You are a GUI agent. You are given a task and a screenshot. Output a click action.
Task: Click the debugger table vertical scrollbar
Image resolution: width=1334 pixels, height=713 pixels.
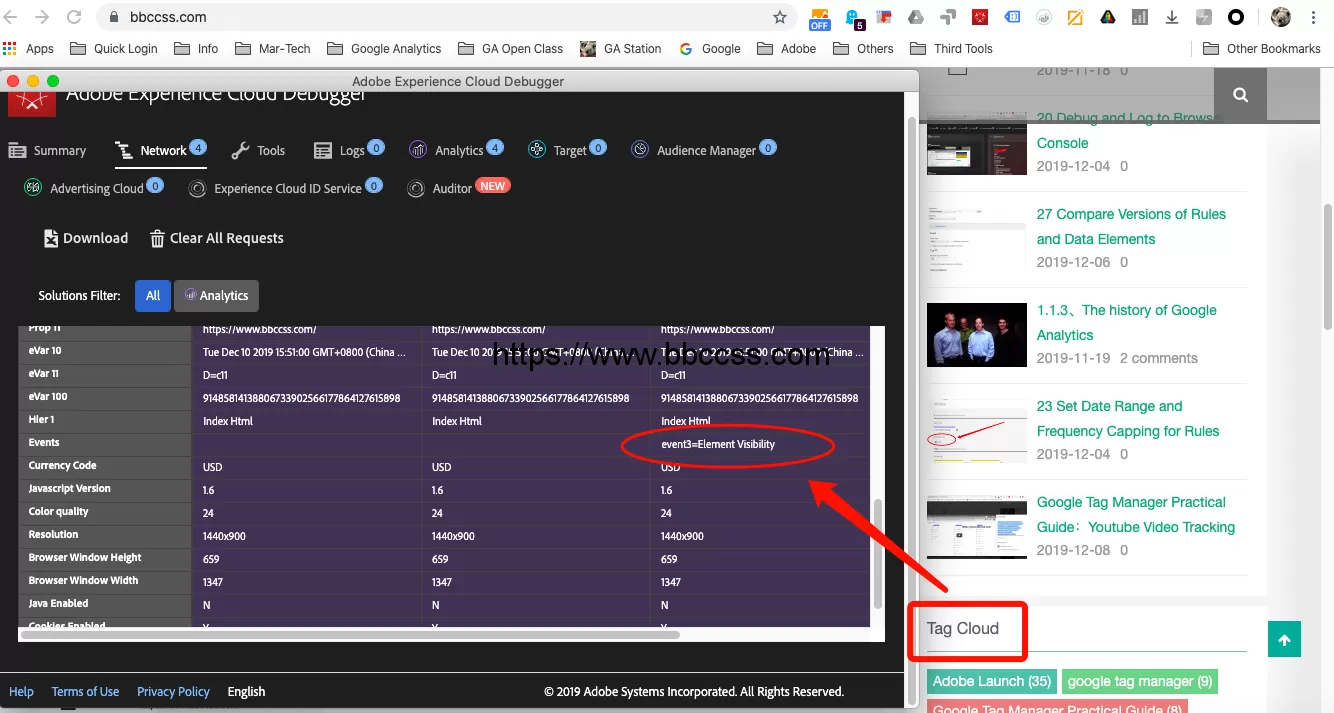pyautogui.click(x=878, y=553)
